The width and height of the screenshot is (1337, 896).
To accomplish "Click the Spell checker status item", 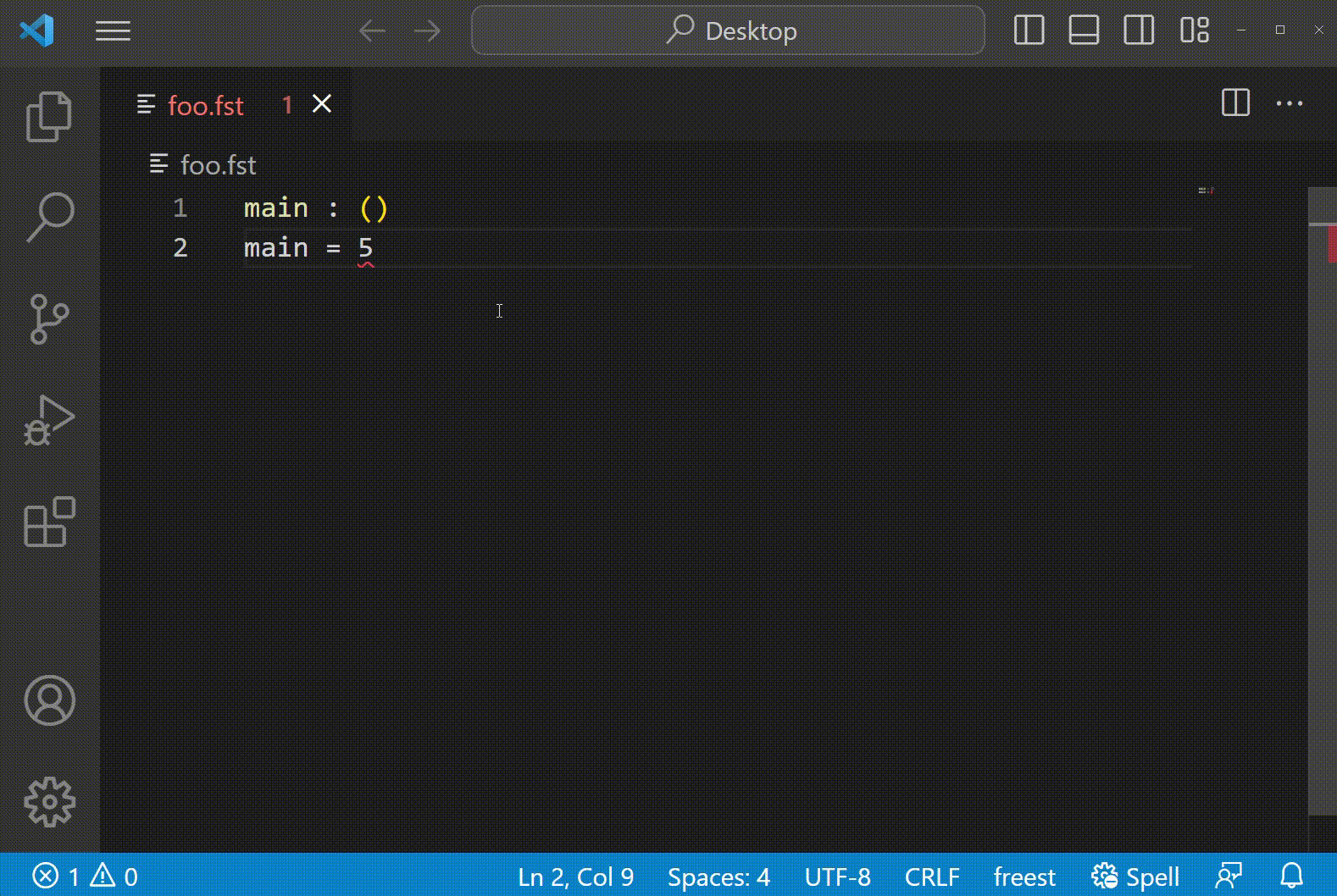I will 1135,877.
